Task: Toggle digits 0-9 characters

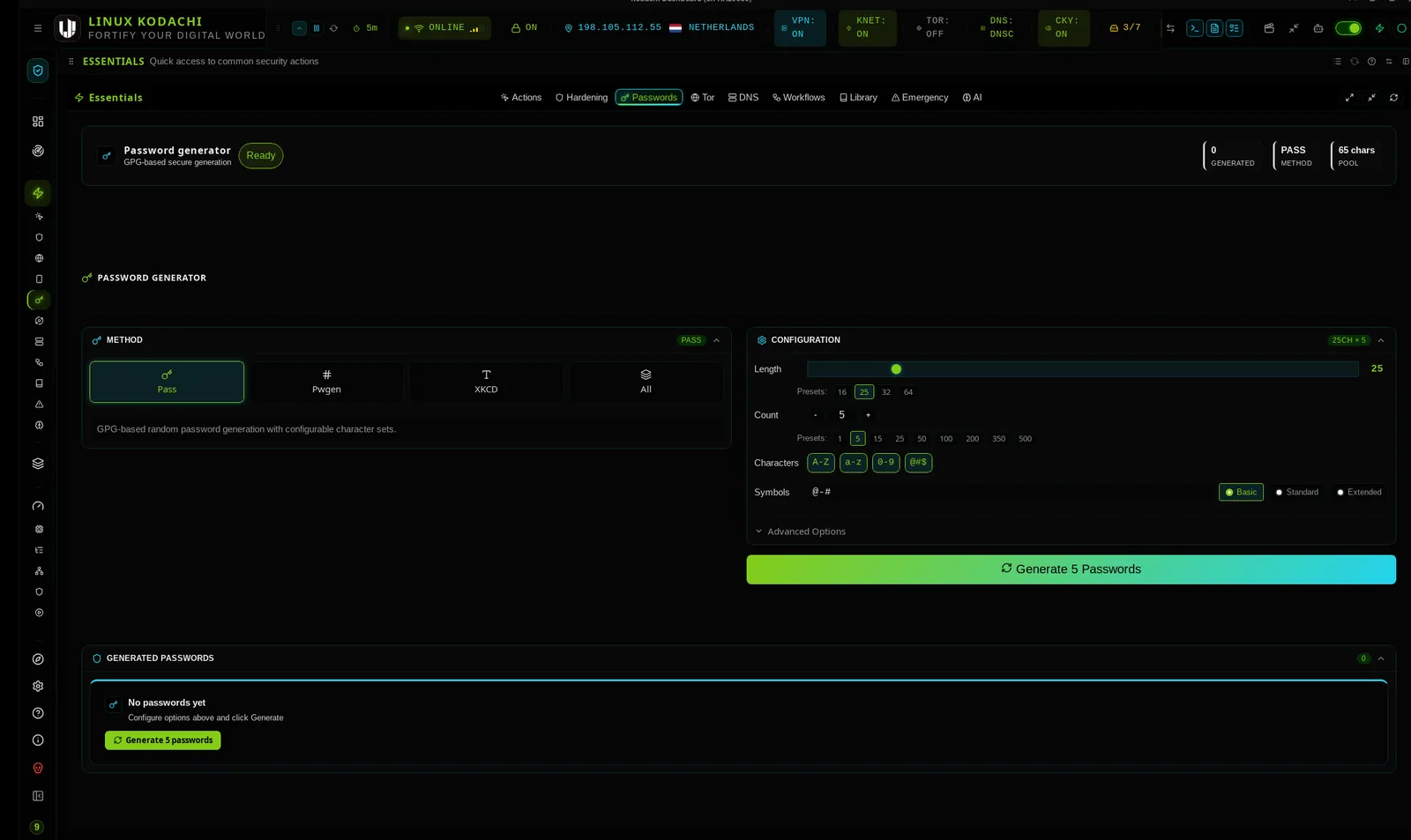Action: 886,463
